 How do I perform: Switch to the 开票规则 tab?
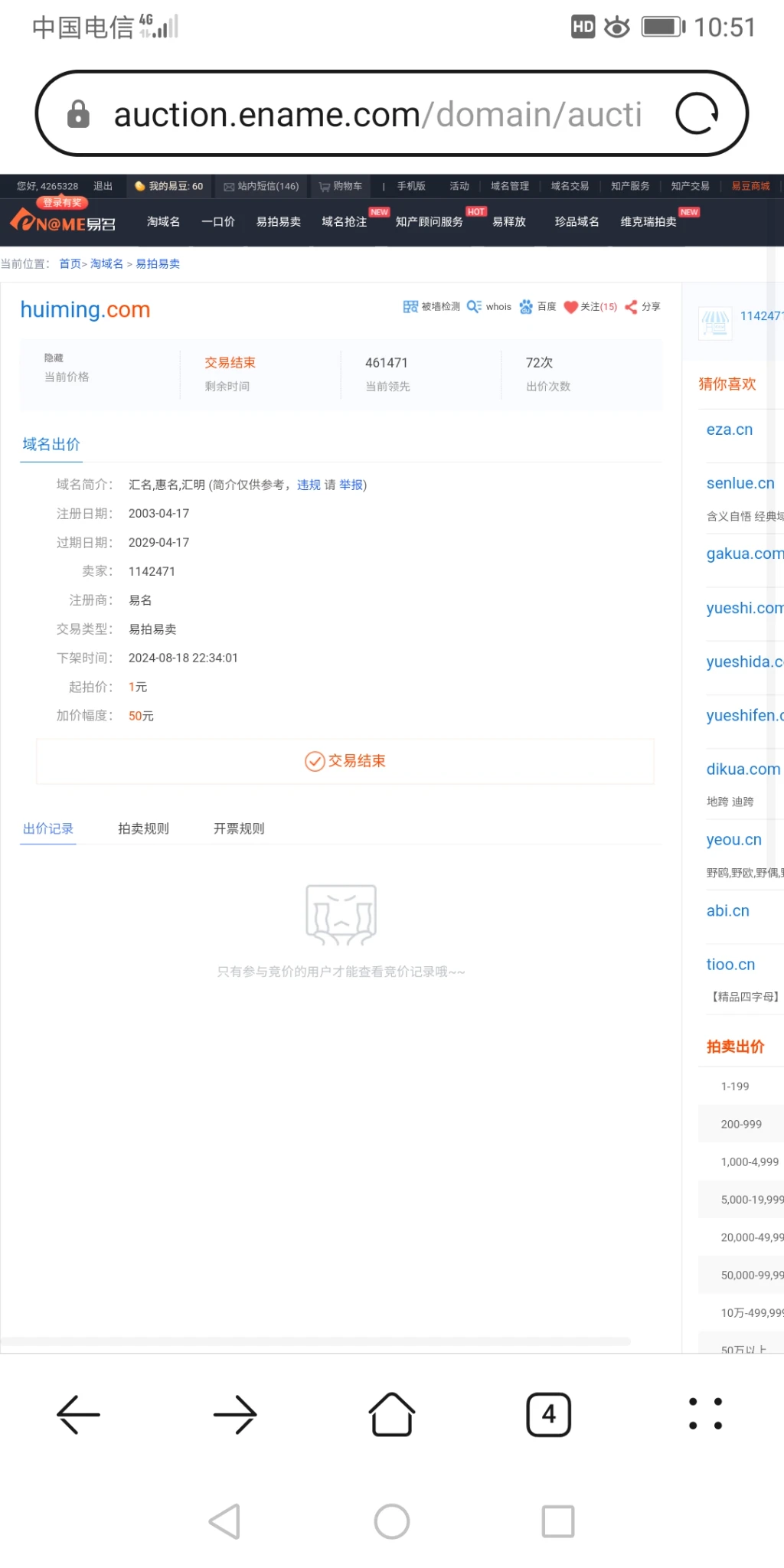tap(239, 828)
